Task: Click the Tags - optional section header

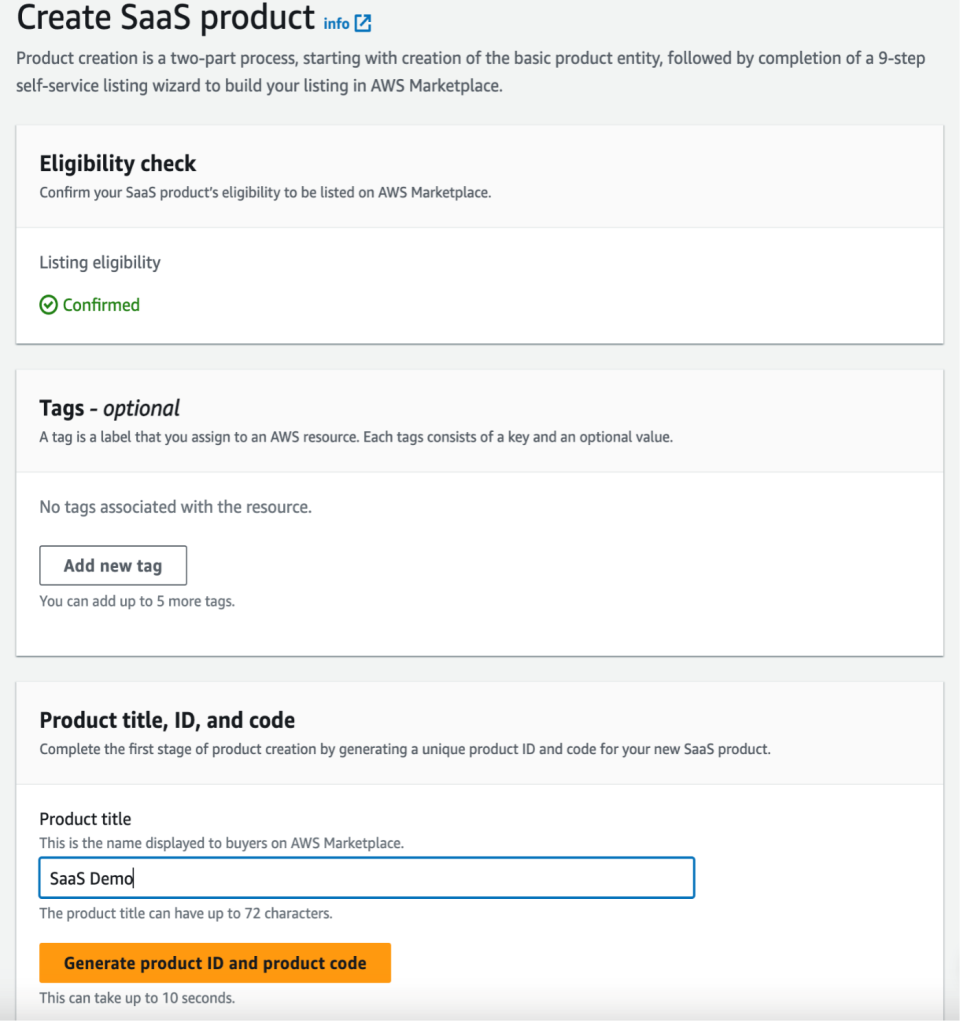Action: click(x=109, y=408)
